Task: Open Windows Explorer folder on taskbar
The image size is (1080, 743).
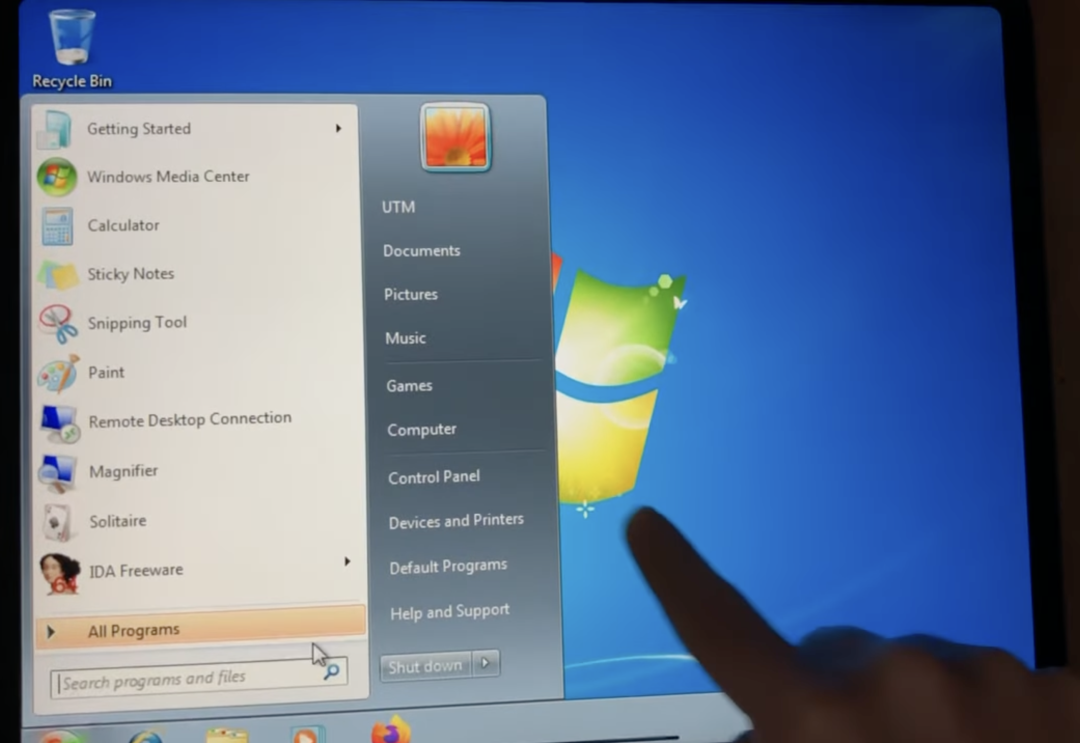Action: [227, 735]
